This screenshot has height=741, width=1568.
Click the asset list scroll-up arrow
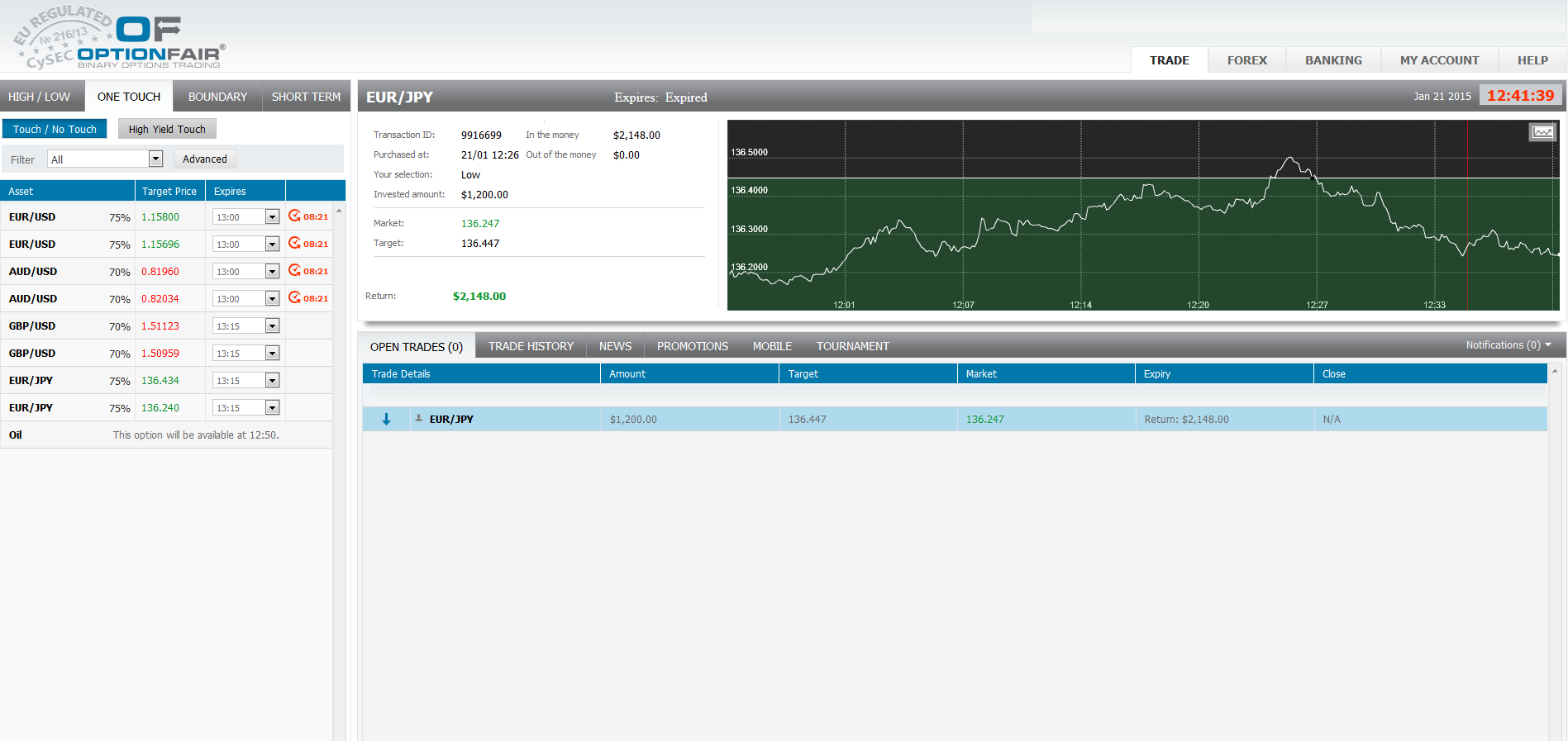tap(339, 211)
